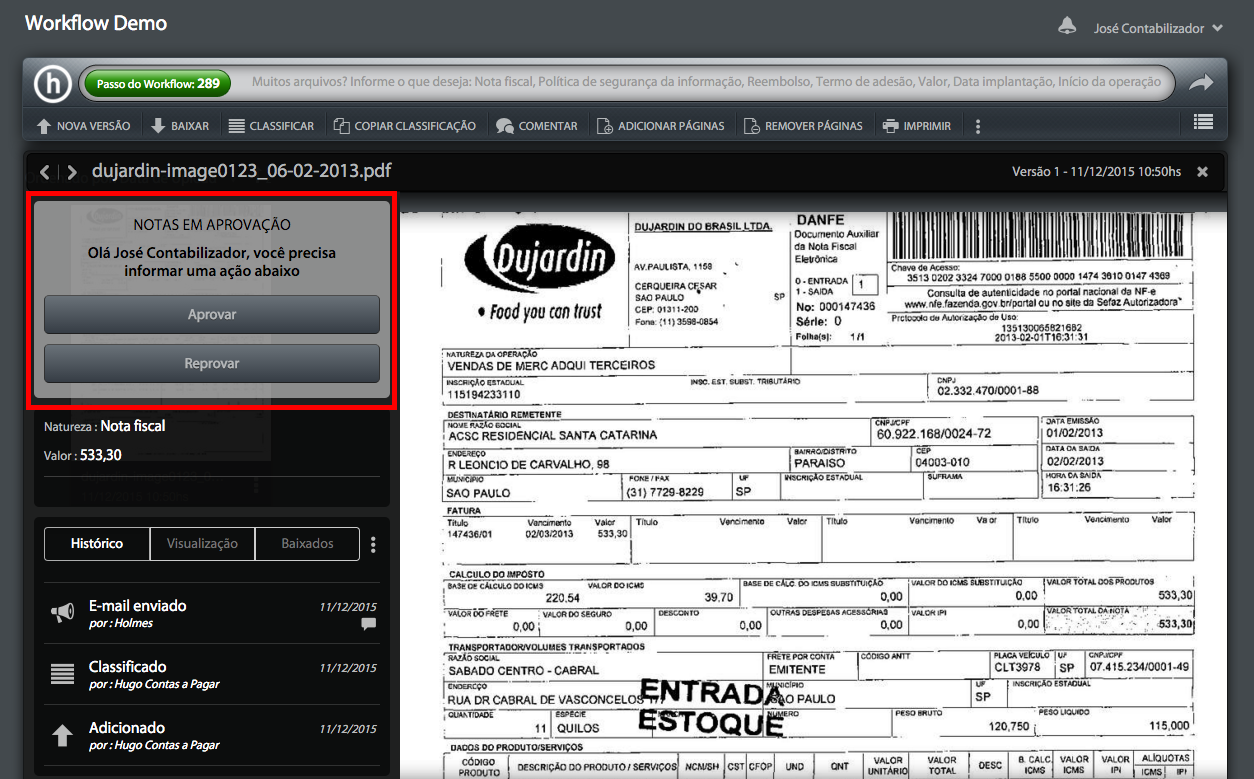Click the Classificar toolbar button
Screen dimensions: 1254x779
click(271, 126)
